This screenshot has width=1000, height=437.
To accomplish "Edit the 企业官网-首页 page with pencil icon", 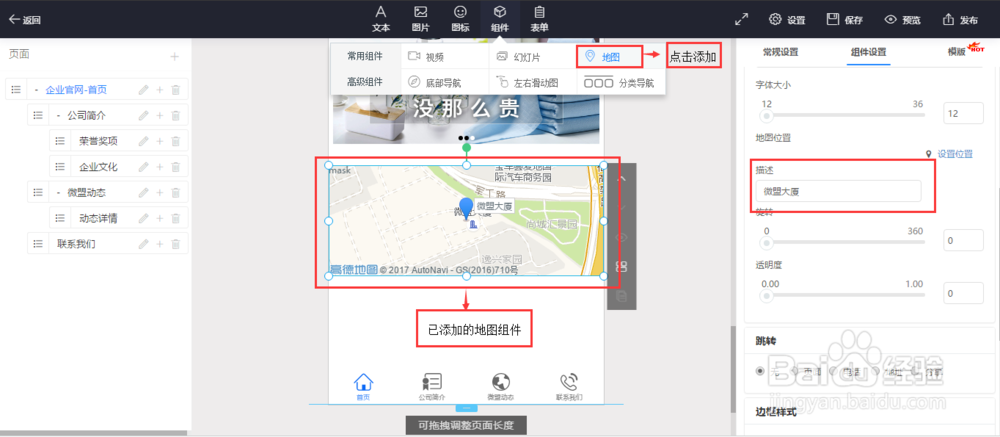I will (143, 90).
